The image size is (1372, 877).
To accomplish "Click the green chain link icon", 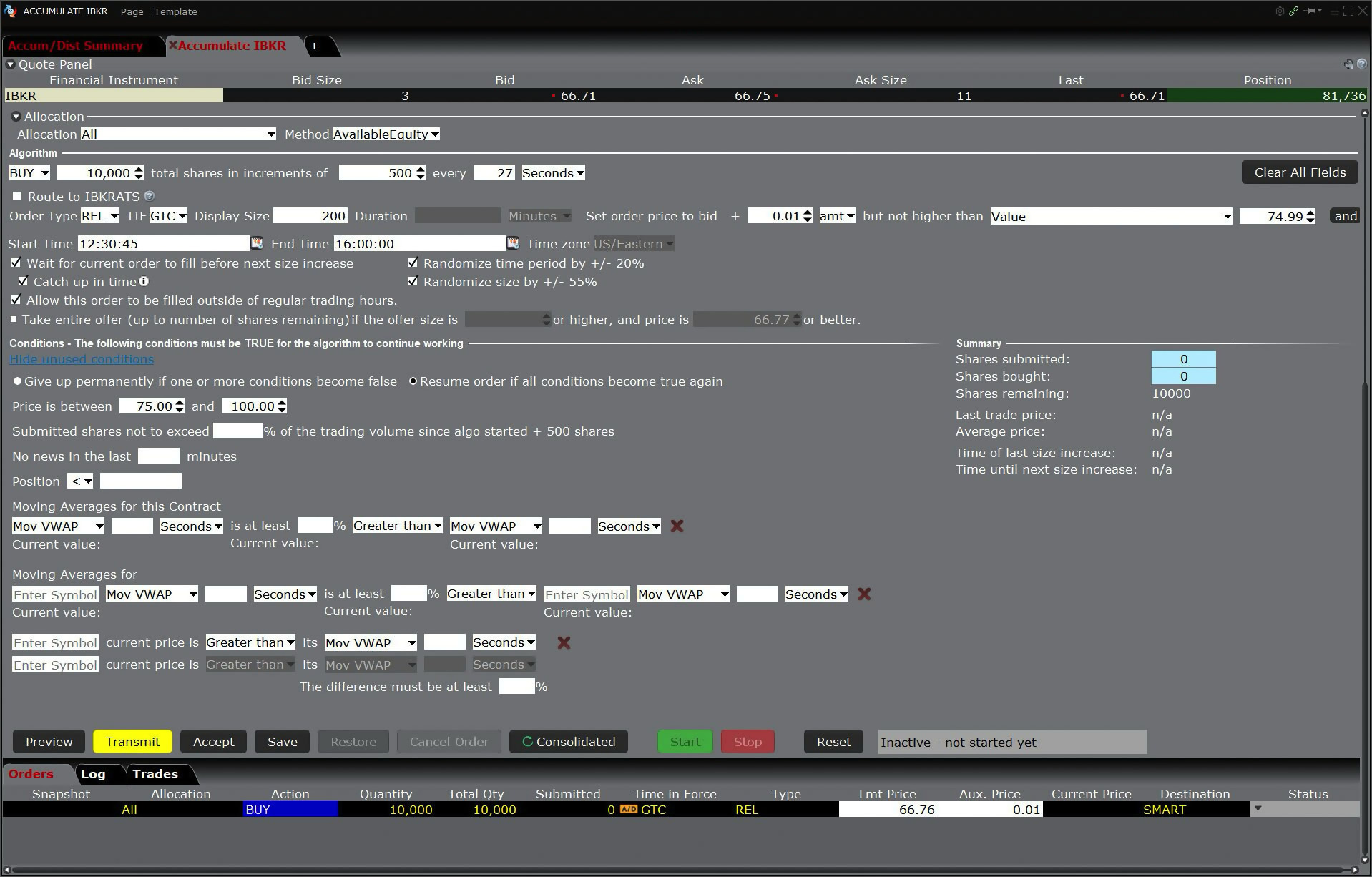I will [1294, 11].
